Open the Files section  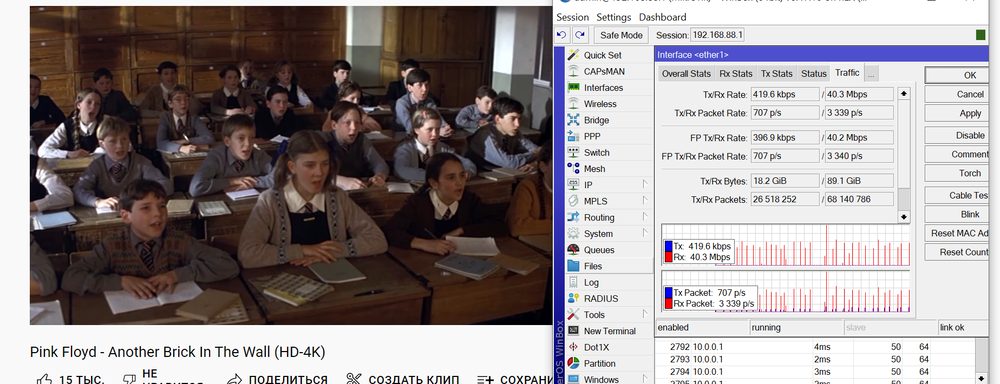pos(592,266)
